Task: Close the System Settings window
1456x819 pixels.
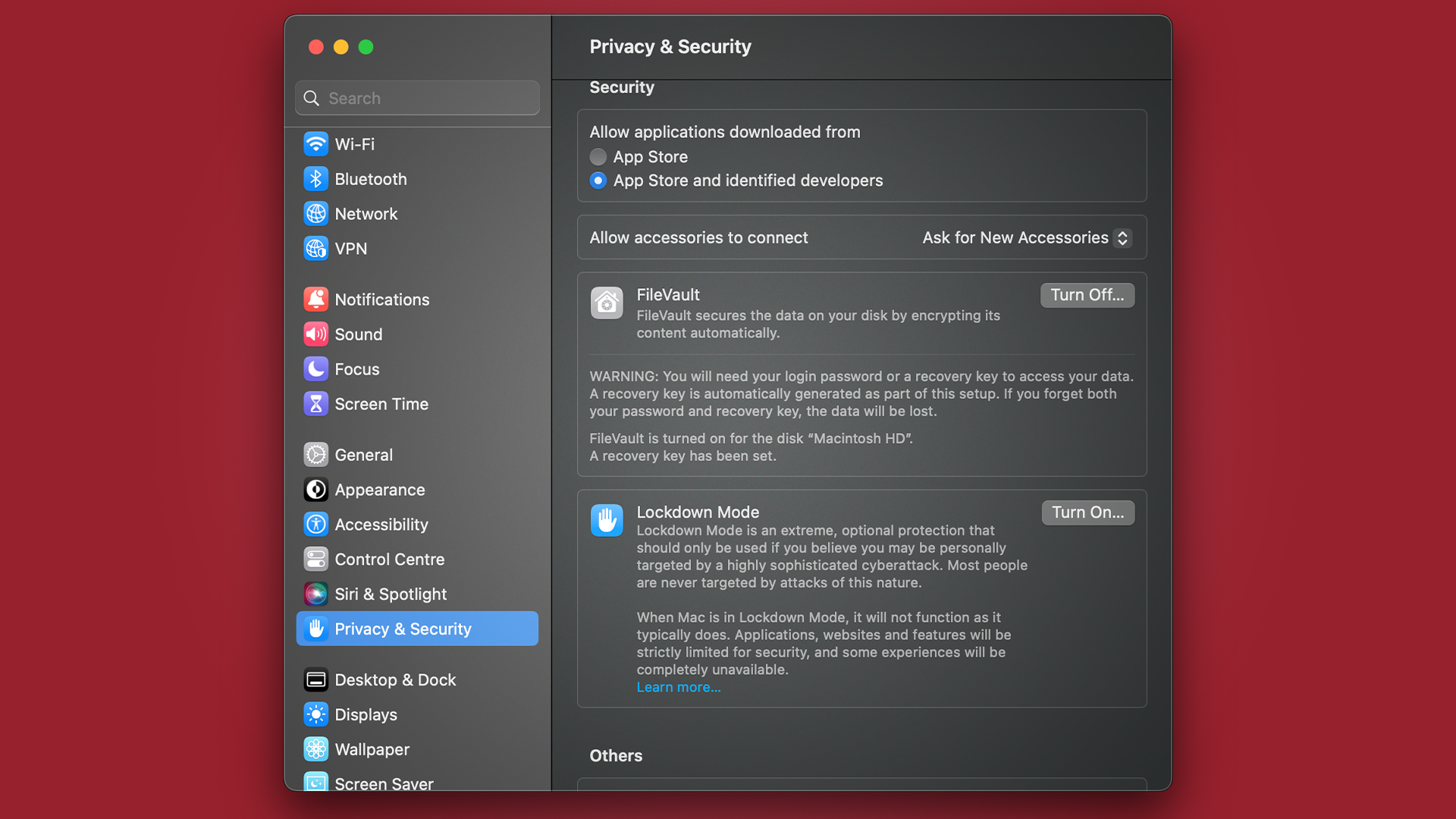Action: [x=316, y=47]
